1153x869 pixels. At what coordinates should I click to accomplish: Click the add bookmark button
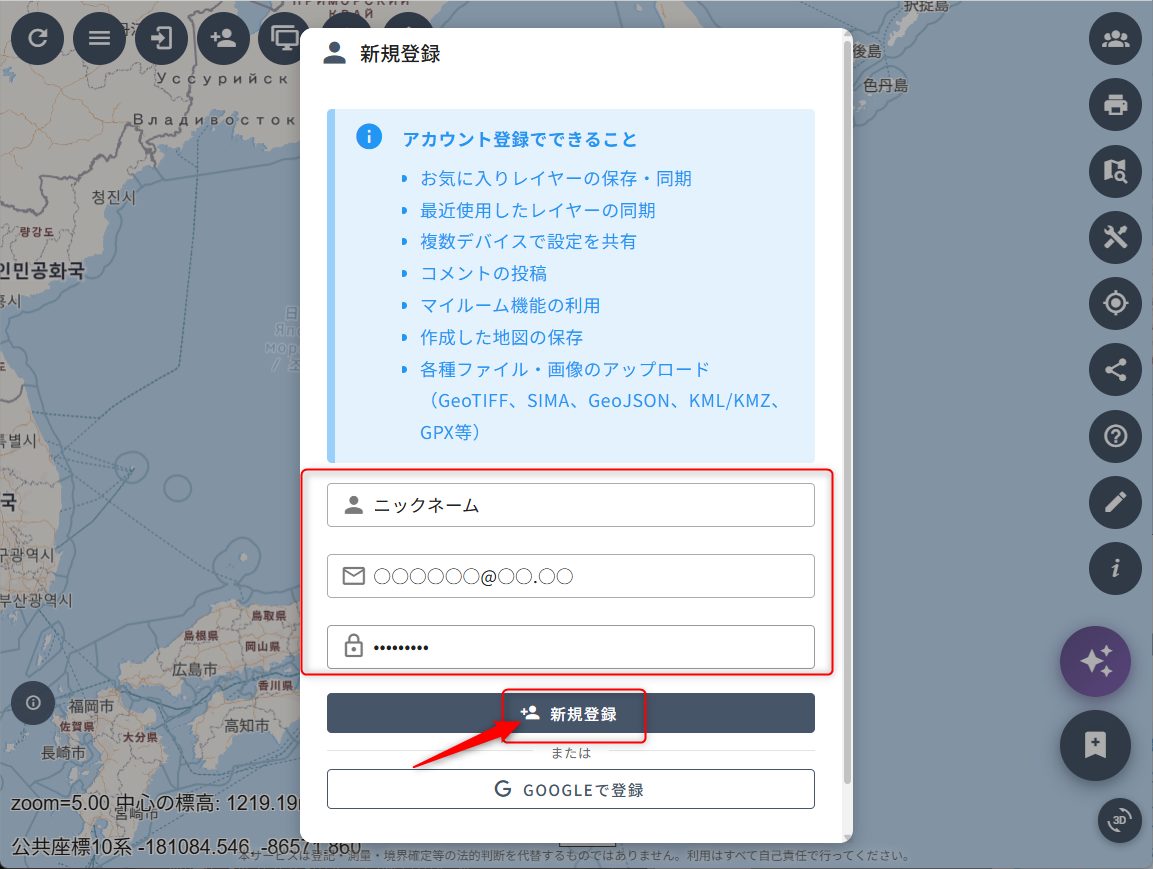pyautogui.click(x=1095, y=745)
